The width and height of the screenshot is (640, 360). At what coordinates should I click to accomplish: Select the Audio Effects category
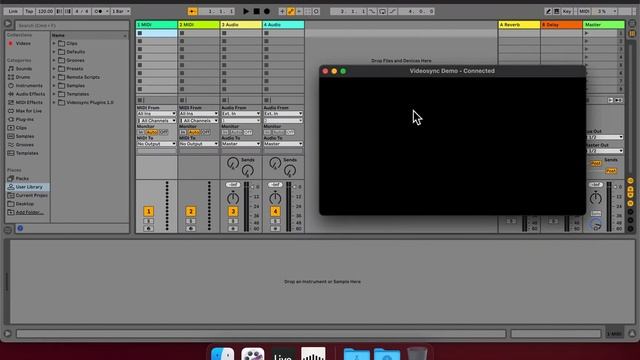(30, 94)
